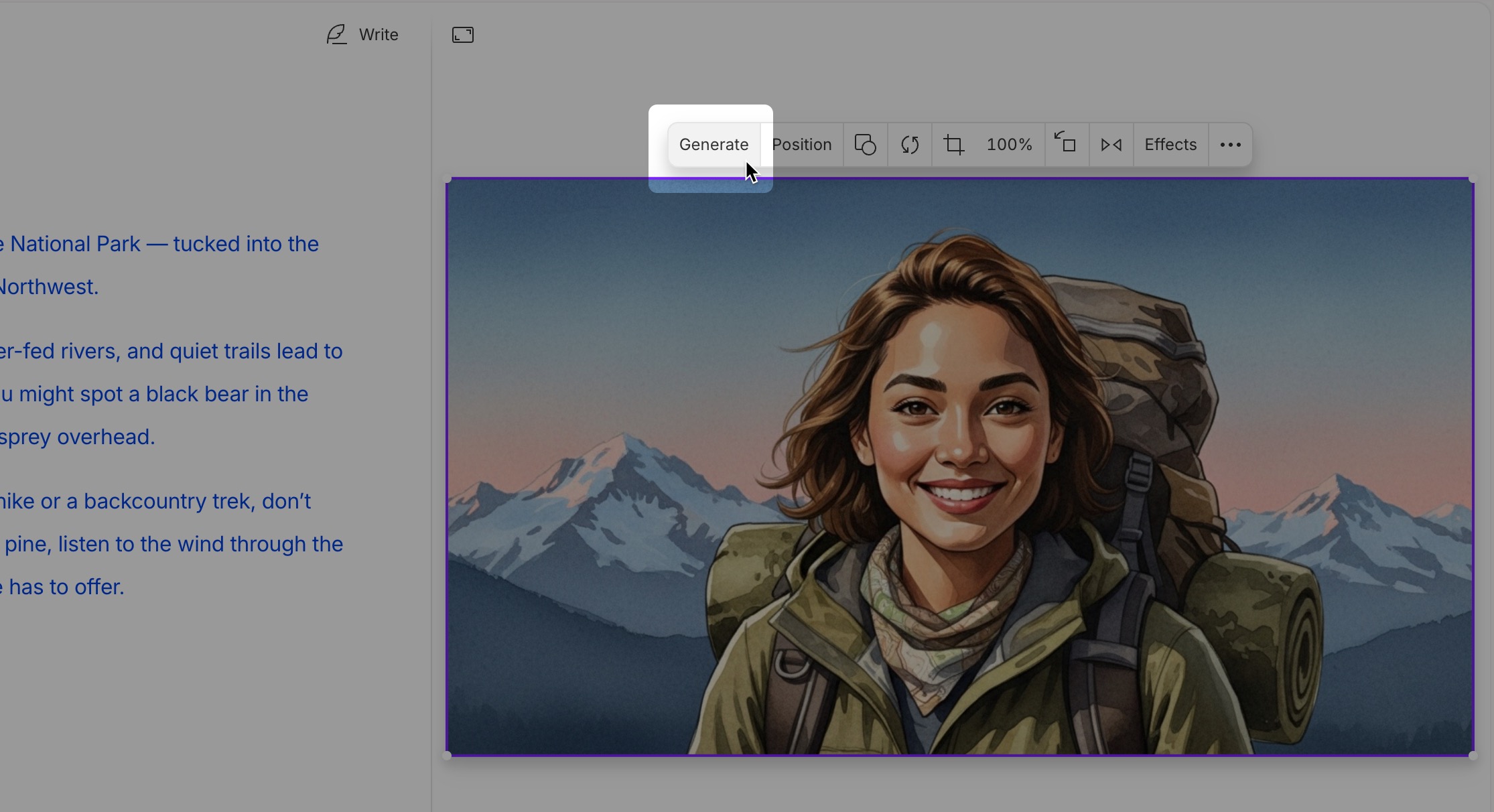The width and height of the screenshot is (1494, 812).
Task: Click the reset to original size icon
Action: point(1065,144)
